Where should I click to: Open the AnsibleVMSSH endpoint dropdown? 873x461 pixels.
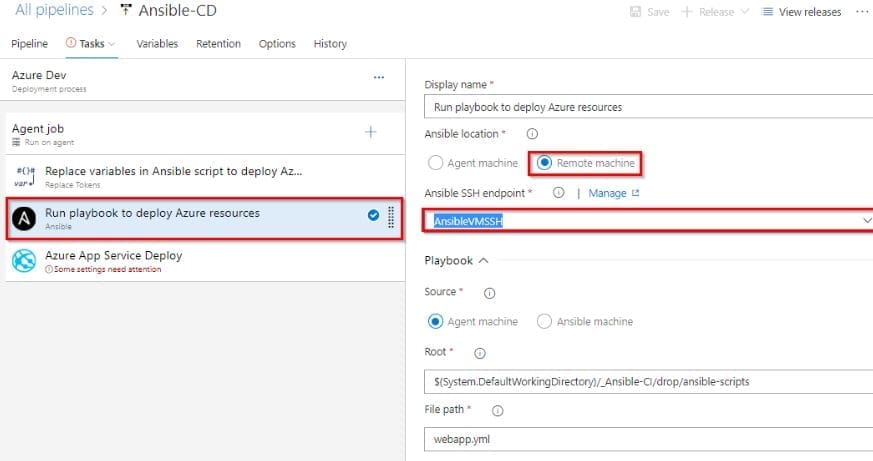coord(648,221)
